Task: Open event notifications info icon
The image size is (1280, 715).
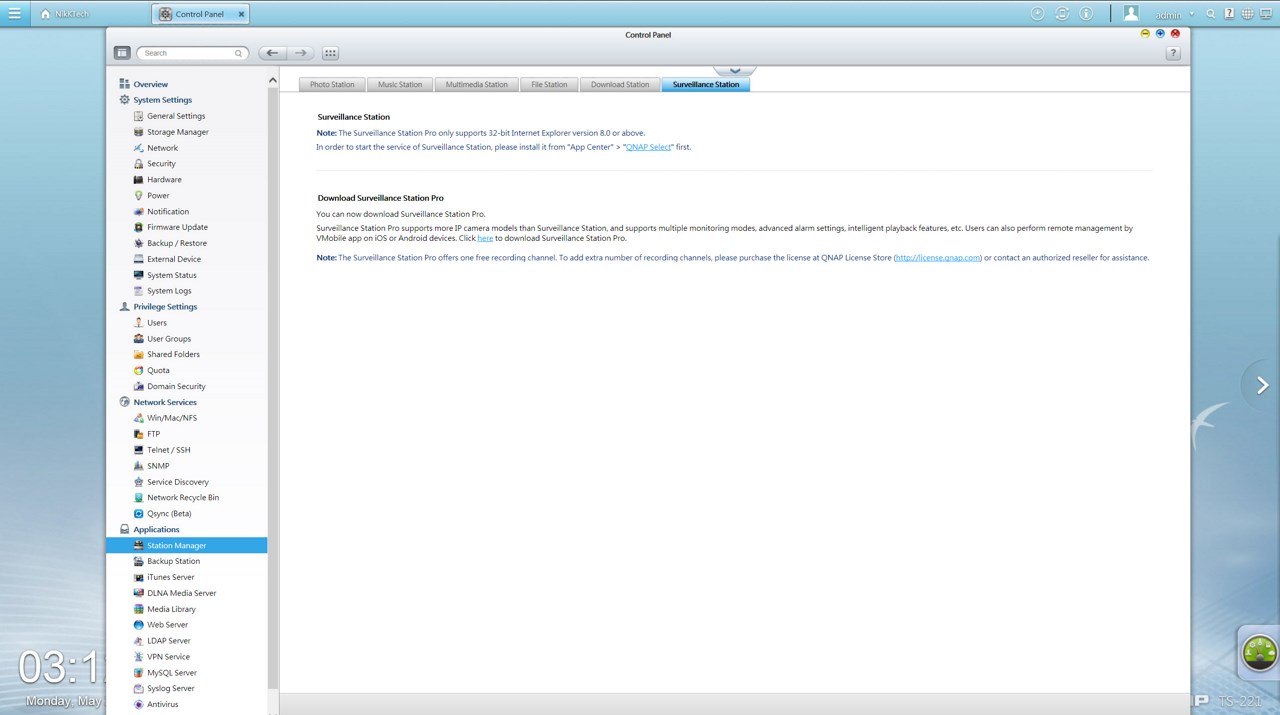Action: click(1087, 14)
